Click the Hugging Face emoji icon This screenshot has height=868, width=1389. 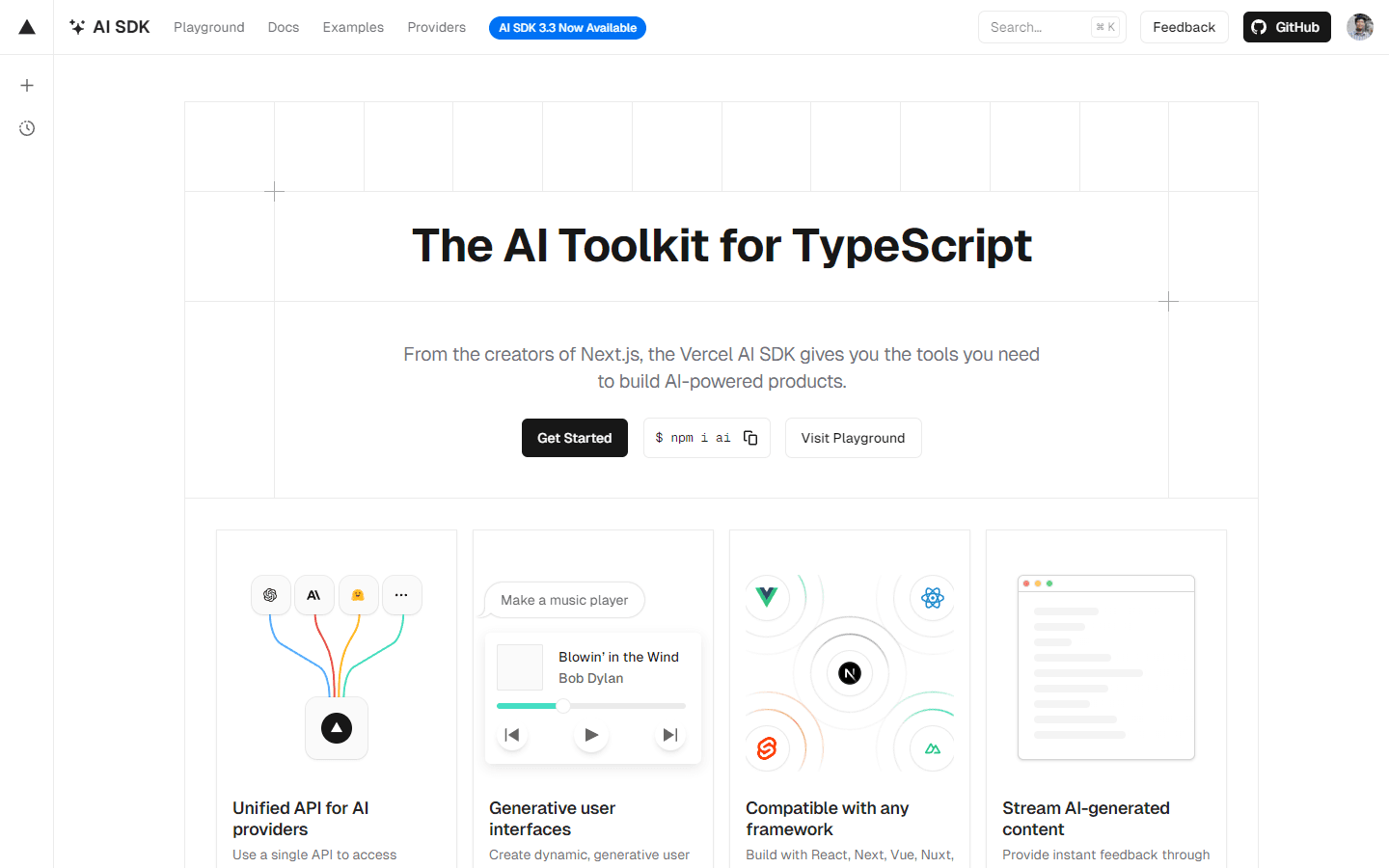coord(358,595)
